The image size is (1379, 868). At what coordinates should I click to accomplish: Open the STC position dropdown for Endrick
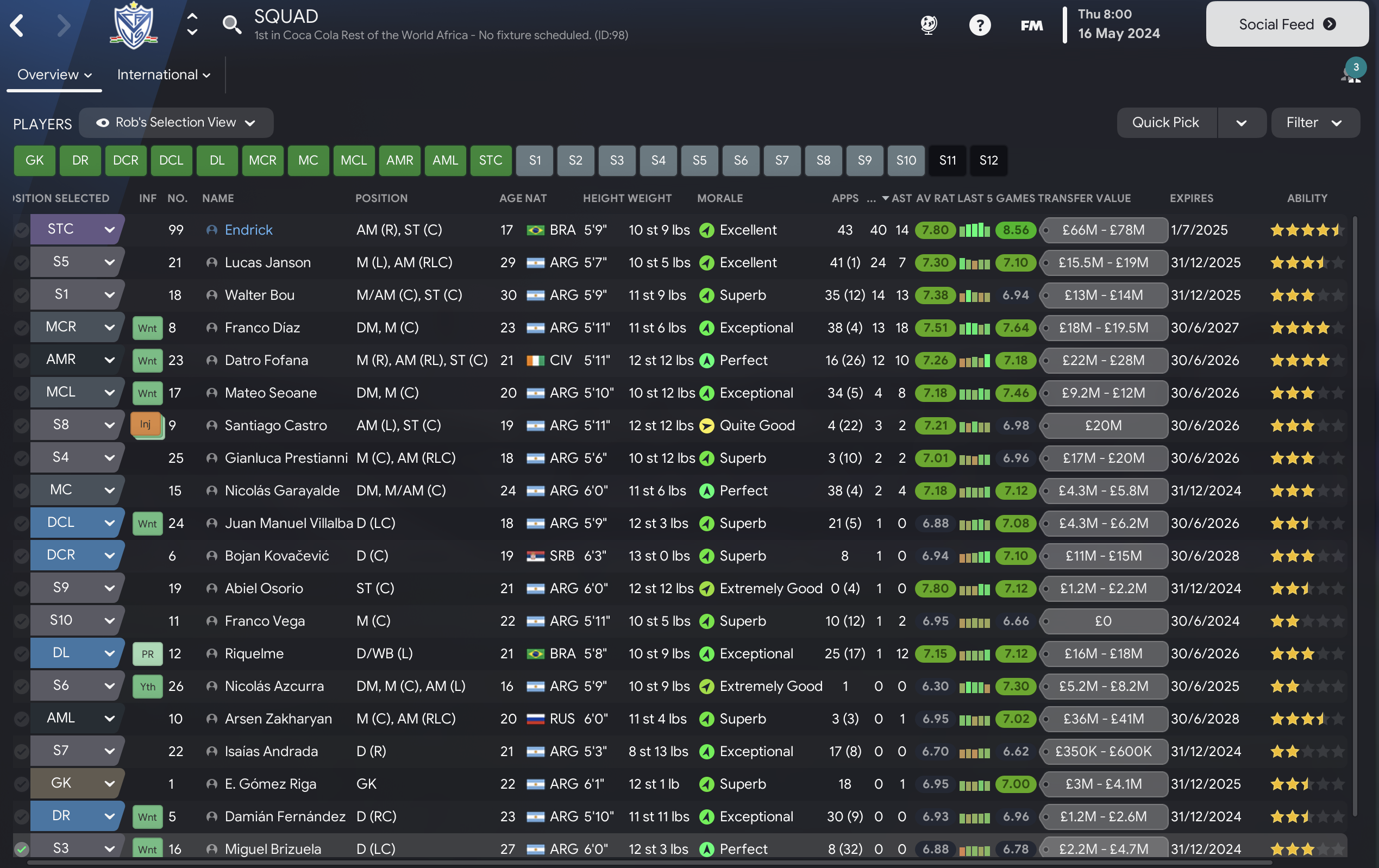click(77, 230)
